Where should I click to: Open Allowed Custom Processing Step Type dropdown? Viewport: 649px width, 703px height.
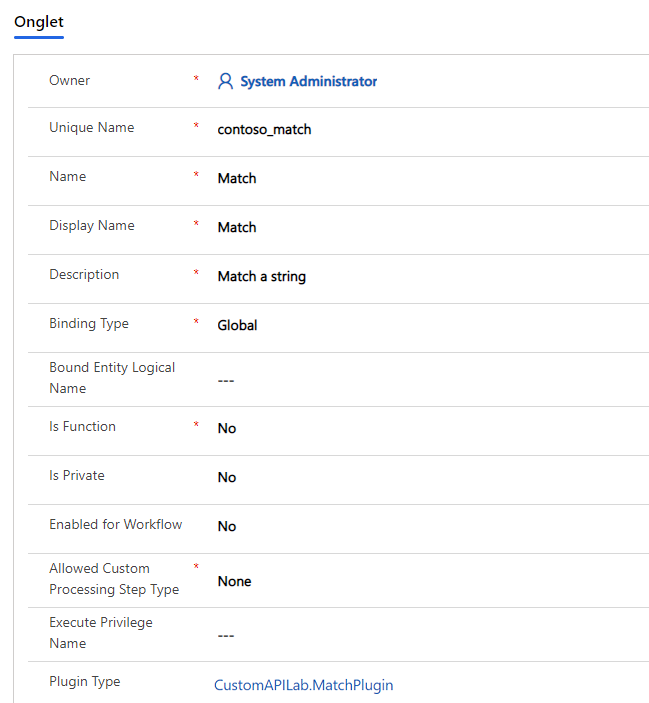click(234, 581)
